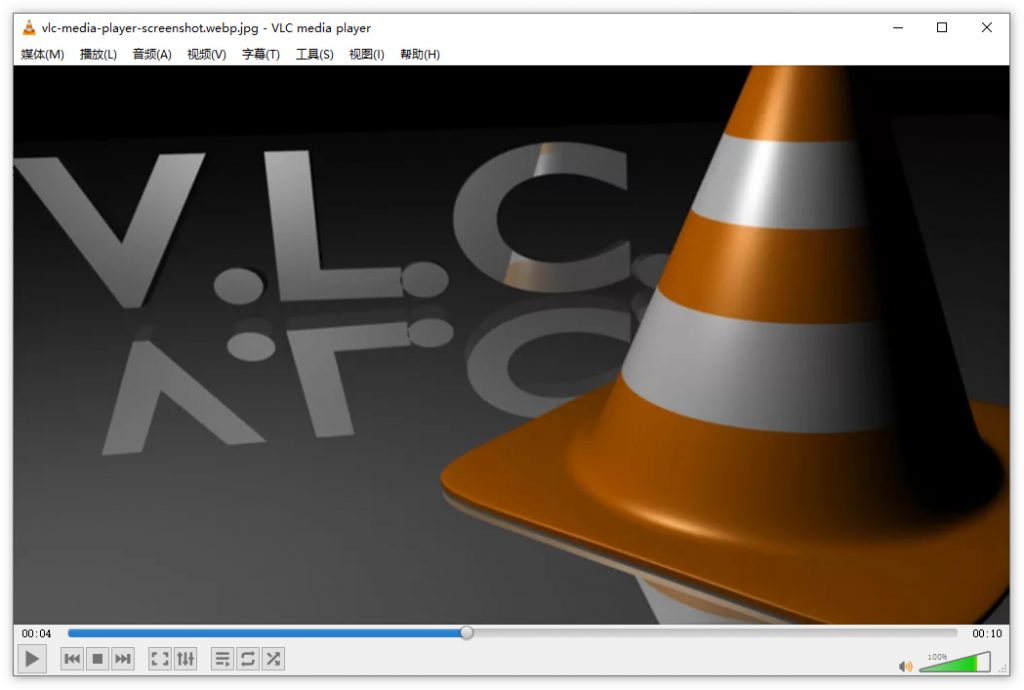Screen dimensions: 1024x690
Task: Stop the video playback
Action: (98, 659)
